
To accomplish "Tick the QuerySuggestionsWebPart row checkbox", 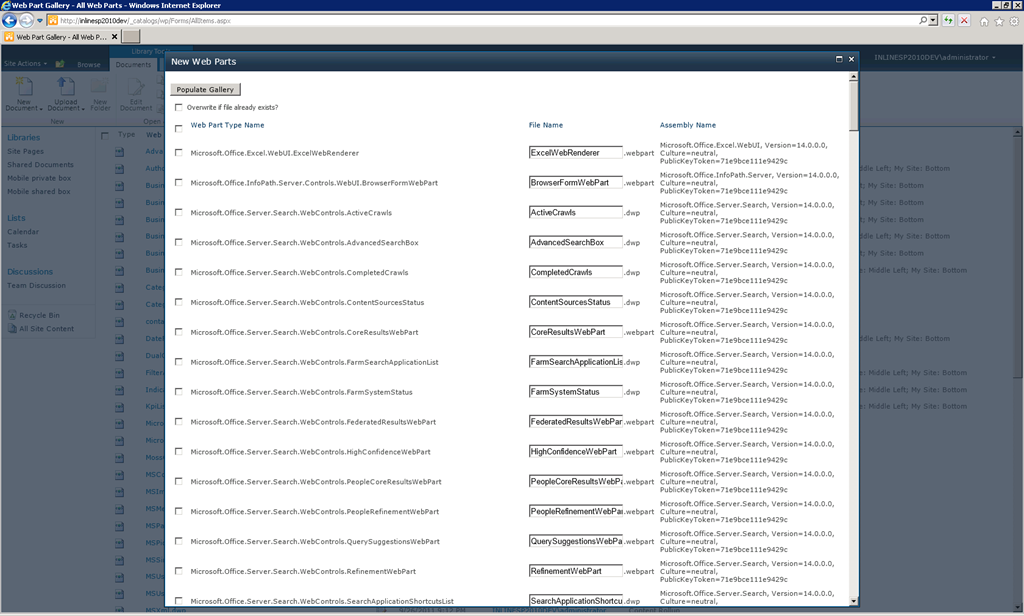I will coord(178,542).
